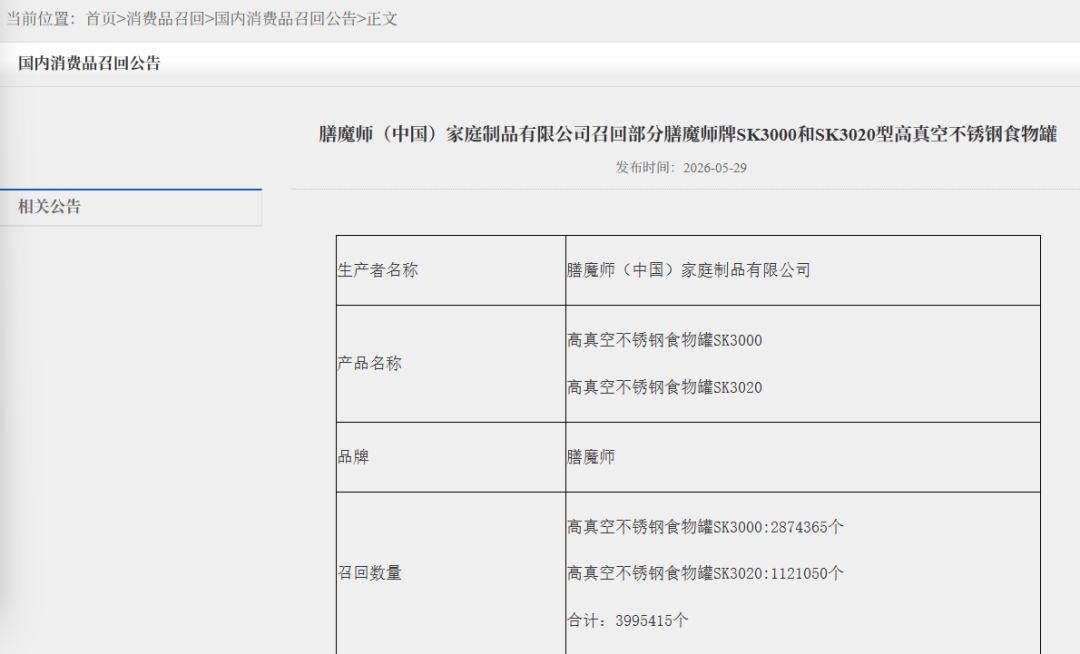Click the 品牌 label cell
1080x654 pixels.
450,457
